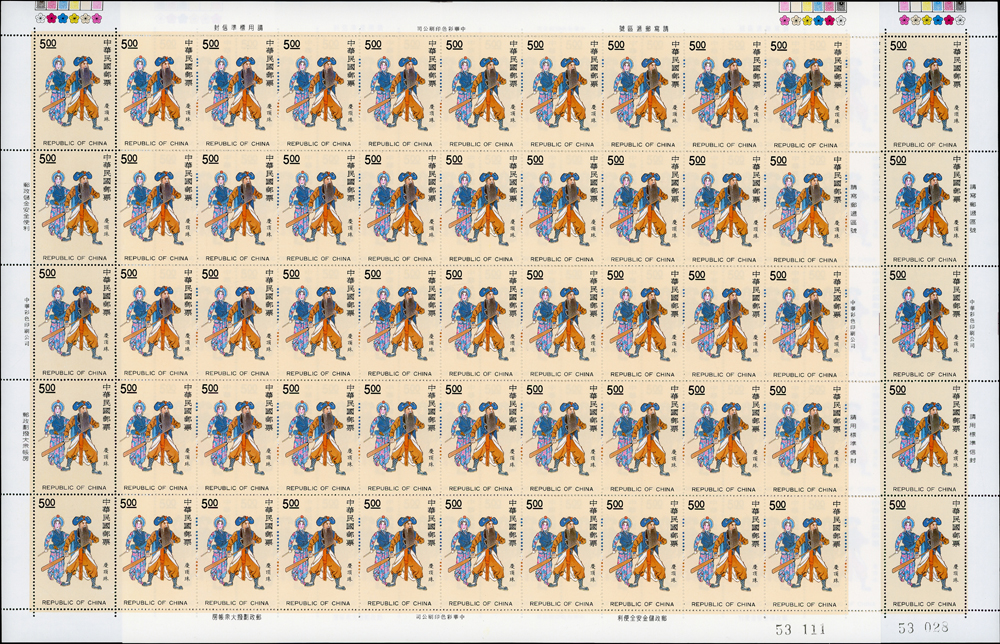Pick the yellow square in top-left color bar
Screen dimensions: 1000x644
[74, 5]
